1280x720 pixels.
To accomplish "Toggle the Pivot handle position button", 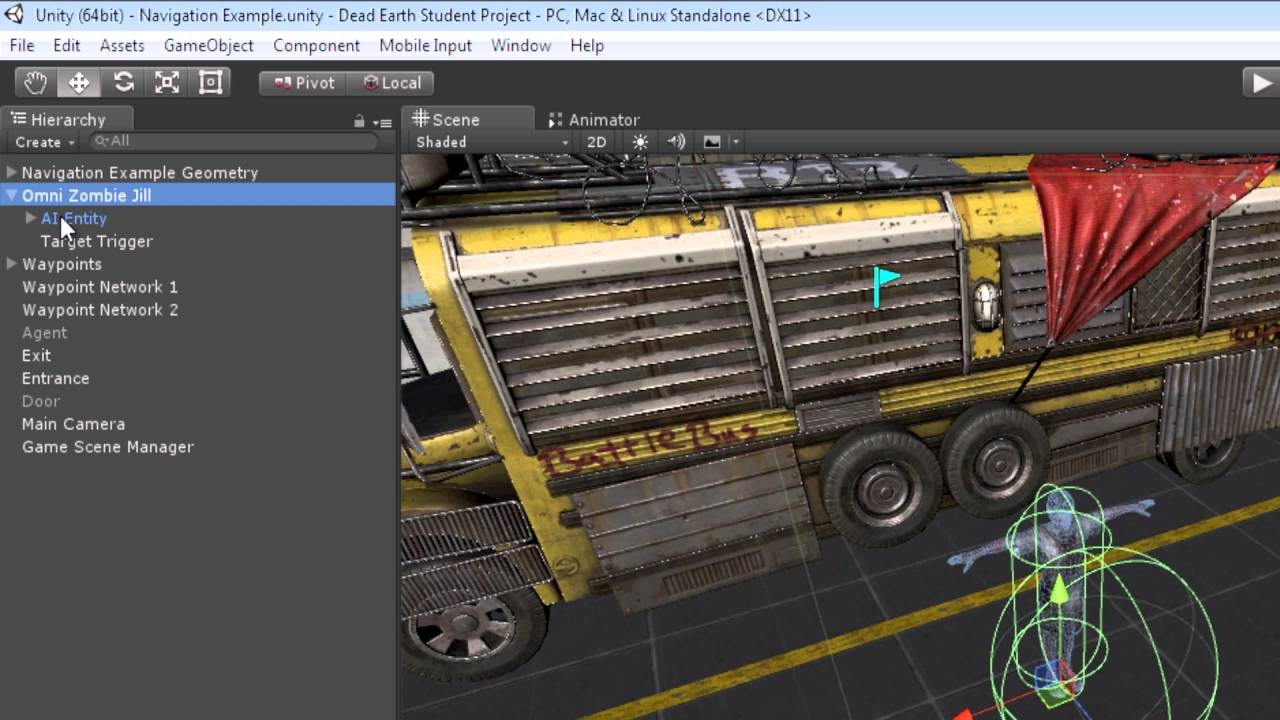I will 303,83.
